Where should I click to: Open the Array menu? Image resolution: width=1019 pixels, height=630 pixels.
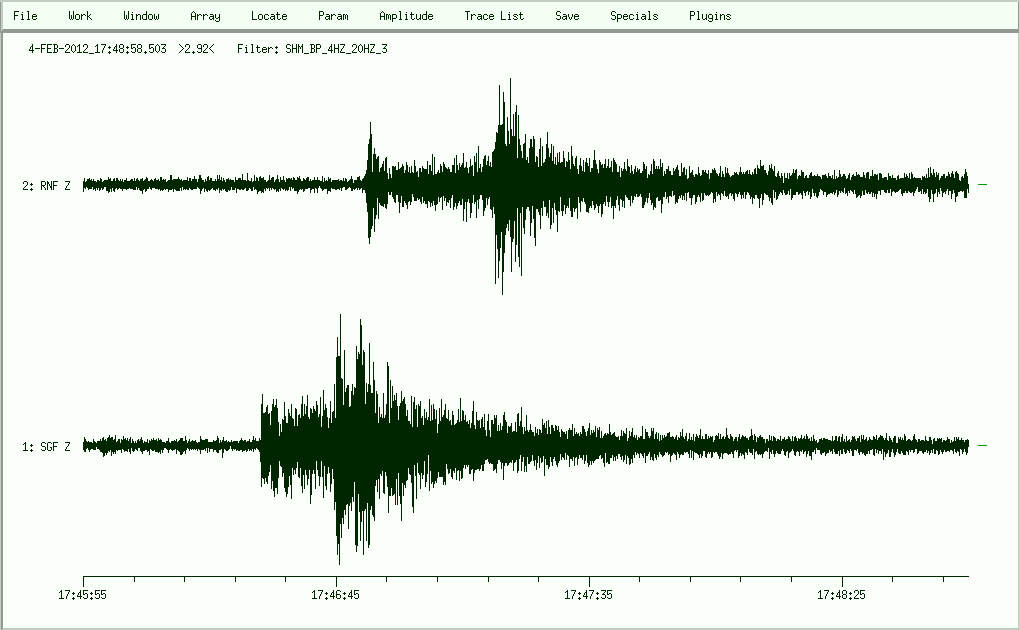pyautogui.click(x=205, y=16)
